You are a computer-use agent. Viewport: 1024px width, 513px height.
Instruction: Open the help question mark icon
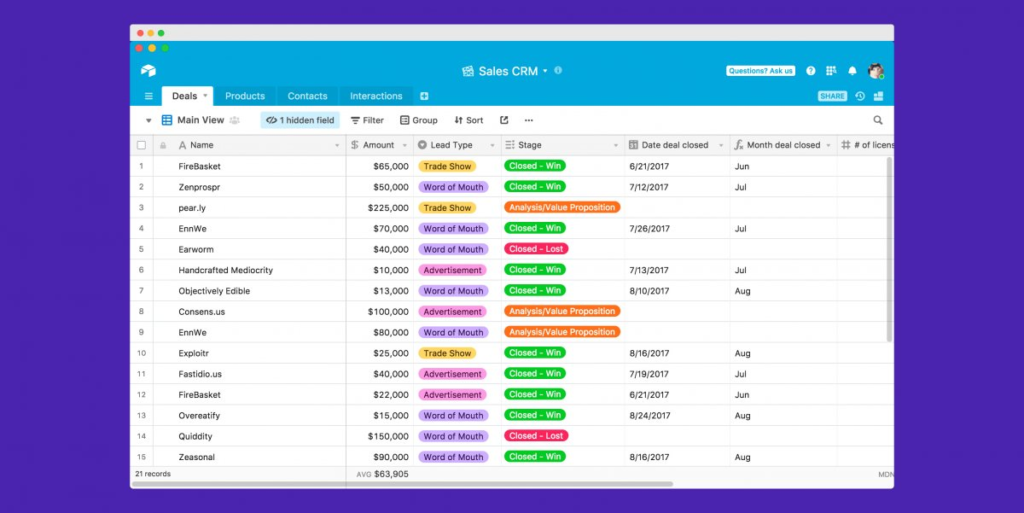click(810, 70)
